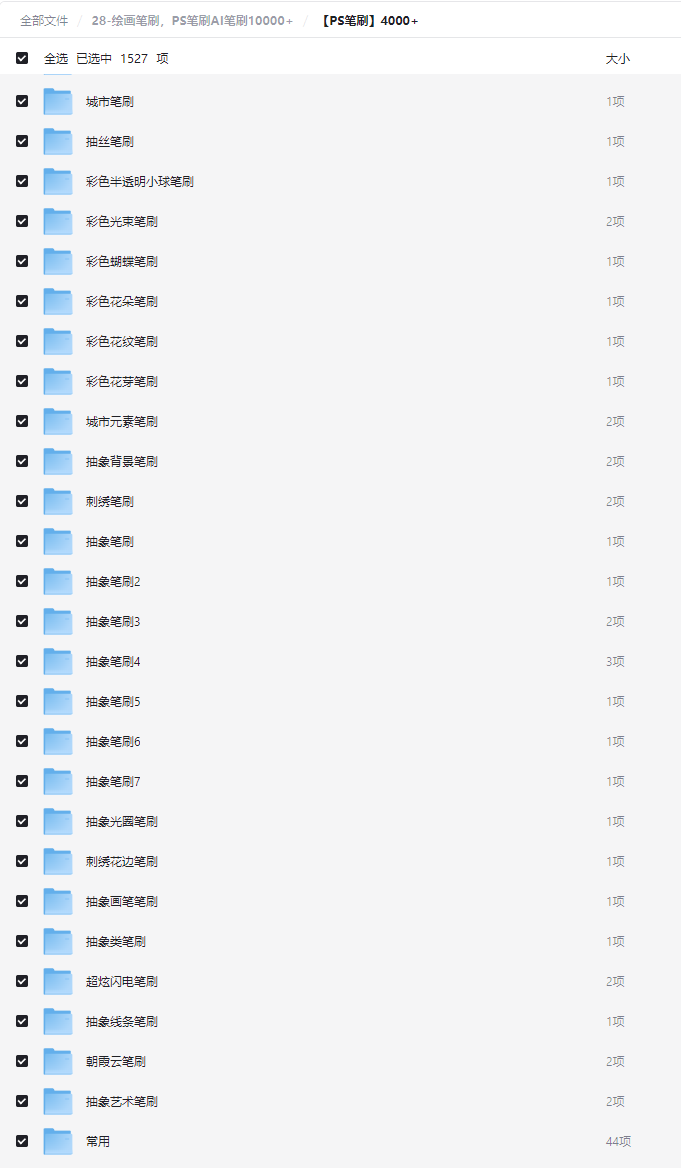Image resolution: width=681 pixels, height=1168 pixels.
Task: Open the 城市笔刷 folder icon
Action: pyautogui.click(x=57, y=101)
